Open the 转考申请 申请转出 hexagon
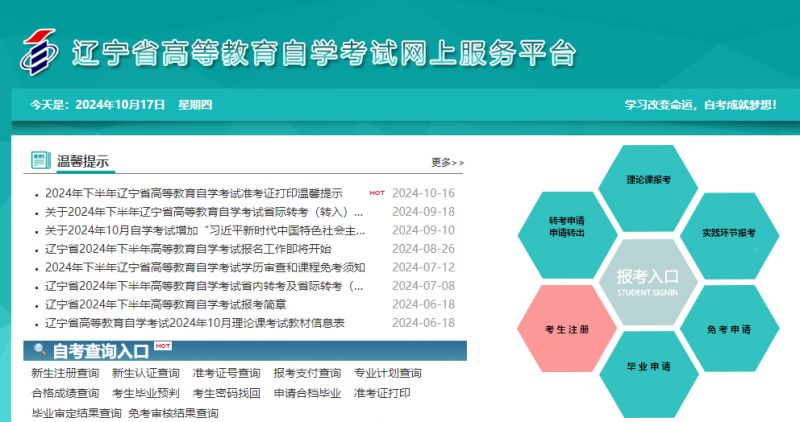Screen dimensions: 800x422 click(x=567, y=235)
